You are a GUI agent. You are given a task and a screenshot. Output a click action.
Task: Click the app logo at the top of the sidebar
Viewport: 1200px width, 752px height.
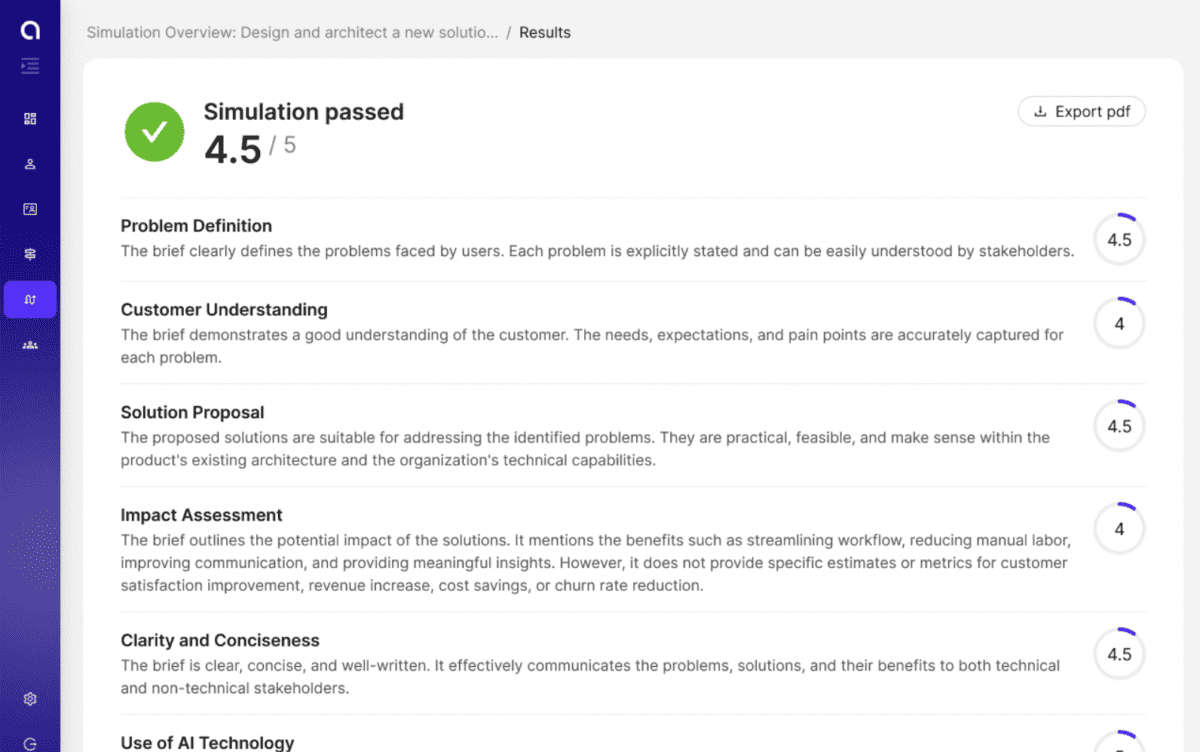pos(30,28)
